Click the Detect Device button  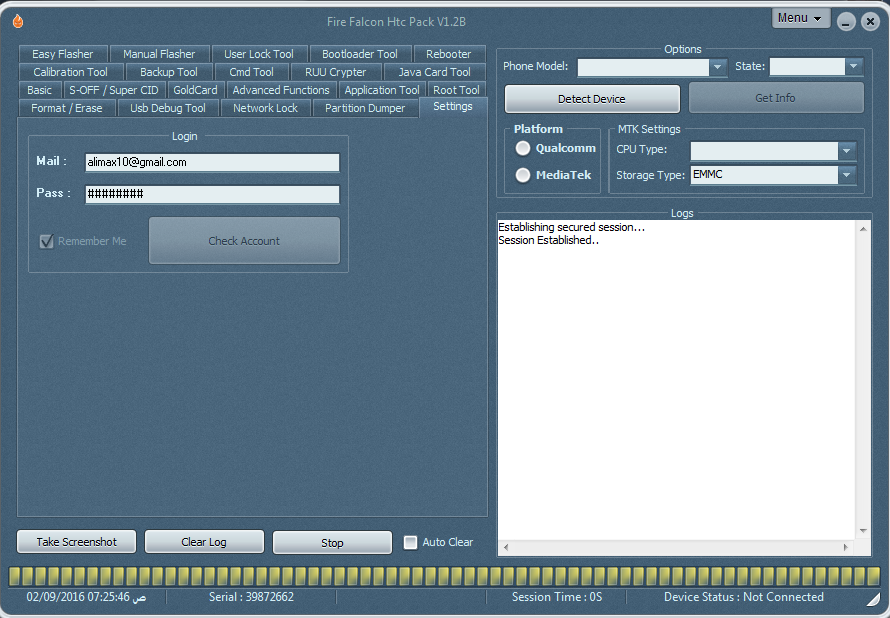[x=592, y=99]
